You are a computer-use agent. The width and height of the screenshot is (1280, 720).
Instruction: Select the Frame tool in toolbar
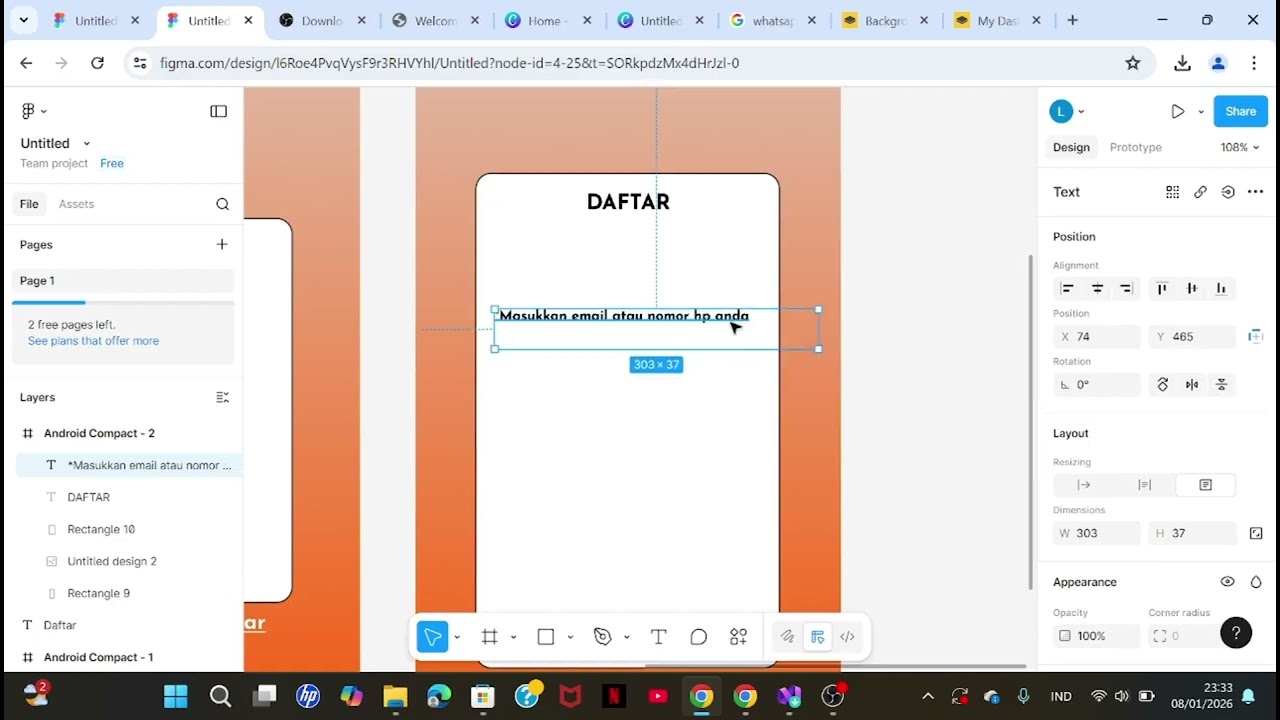(489, 637)
